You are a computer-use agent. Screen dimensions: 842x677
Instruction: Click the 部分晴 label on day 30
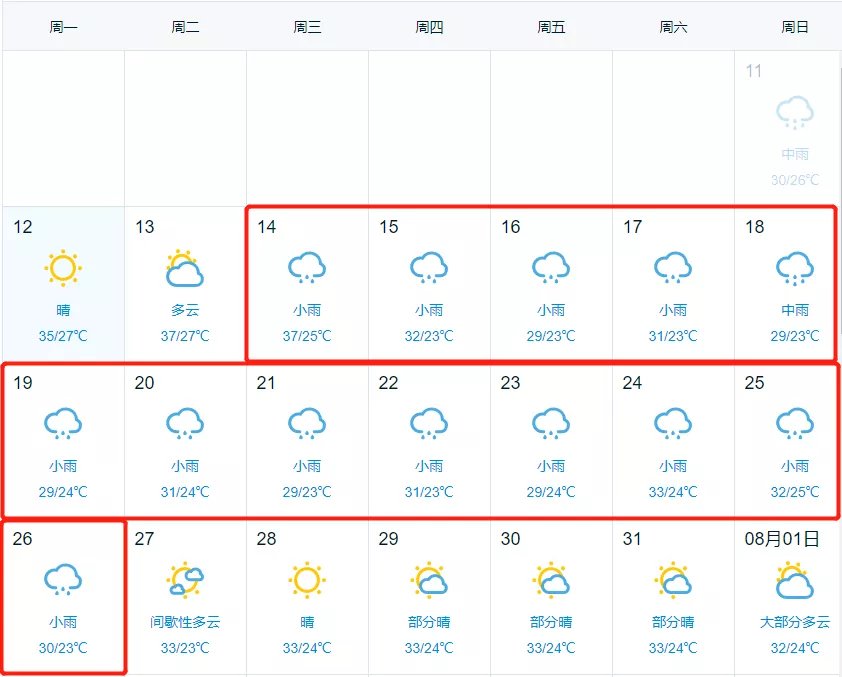(x=551, y=622)
